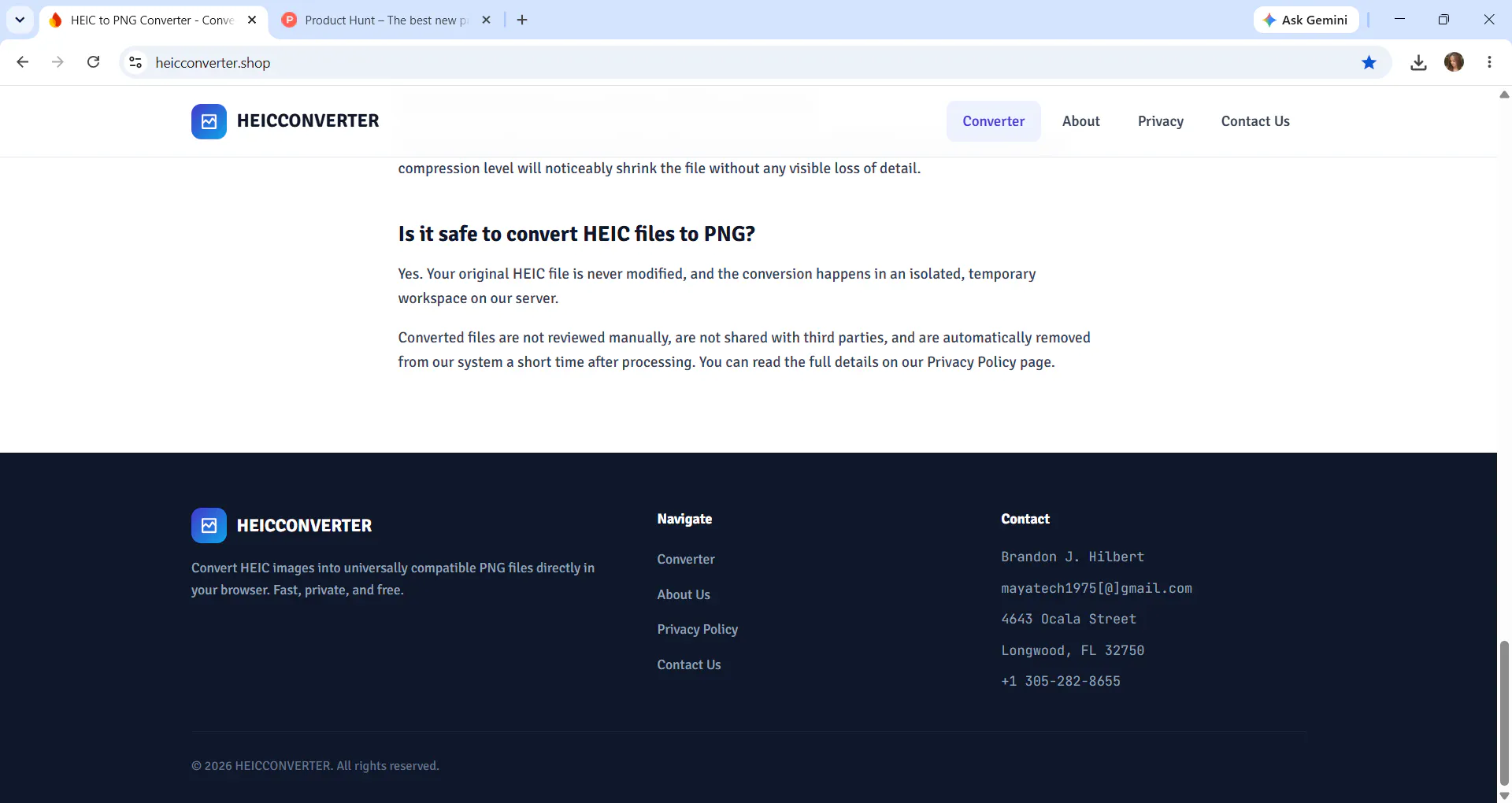Open the Contact Us header nav item

tap(1254, 121)
